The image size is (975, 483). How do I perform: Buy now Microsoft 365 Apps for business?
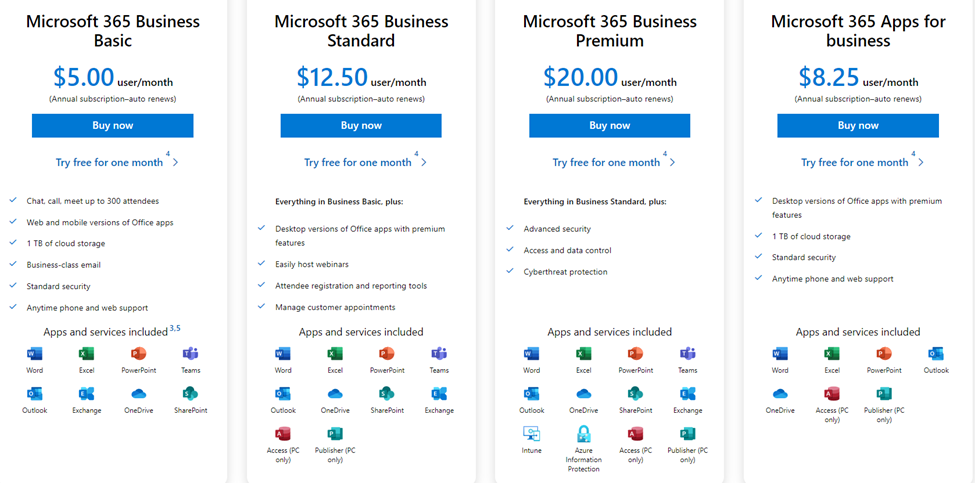point(858,126)
